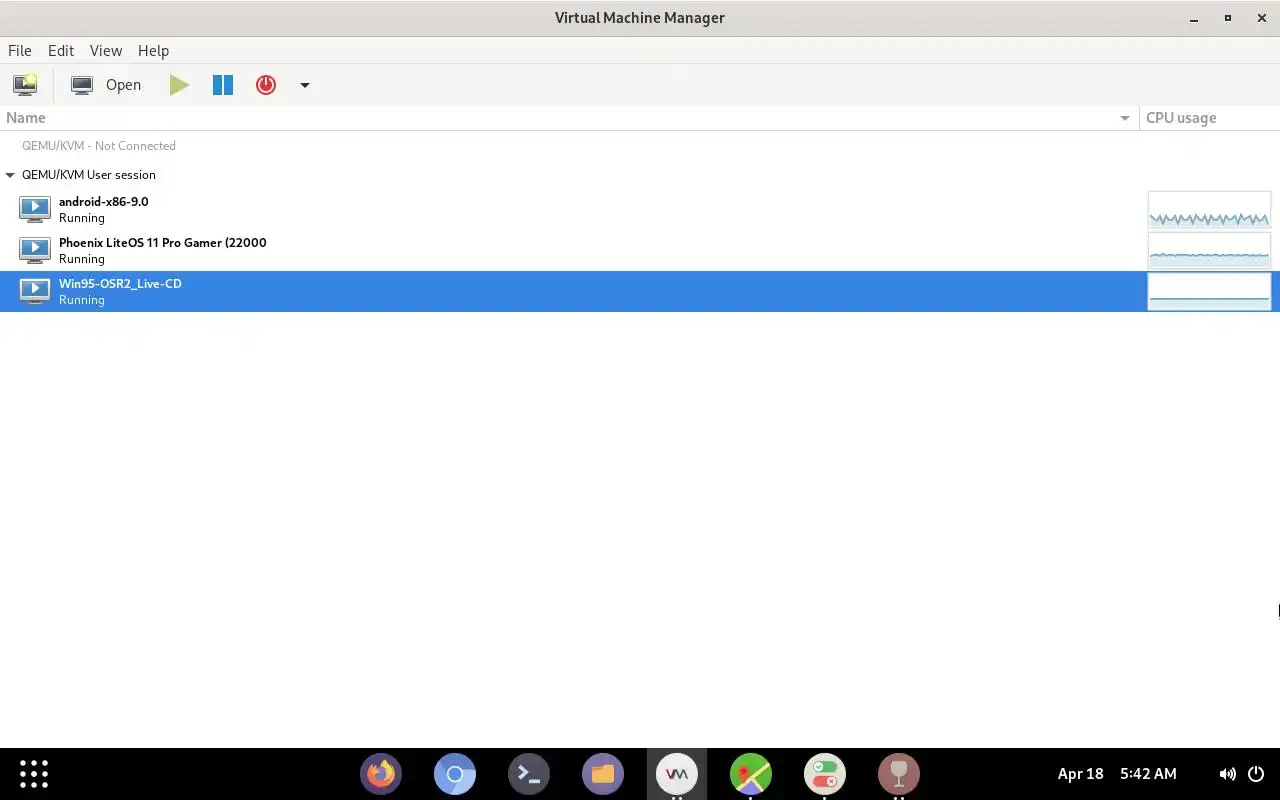Open the Files manager from the dock
The width and height of the screenshot is (1280, 800).
tap(603, 774)
